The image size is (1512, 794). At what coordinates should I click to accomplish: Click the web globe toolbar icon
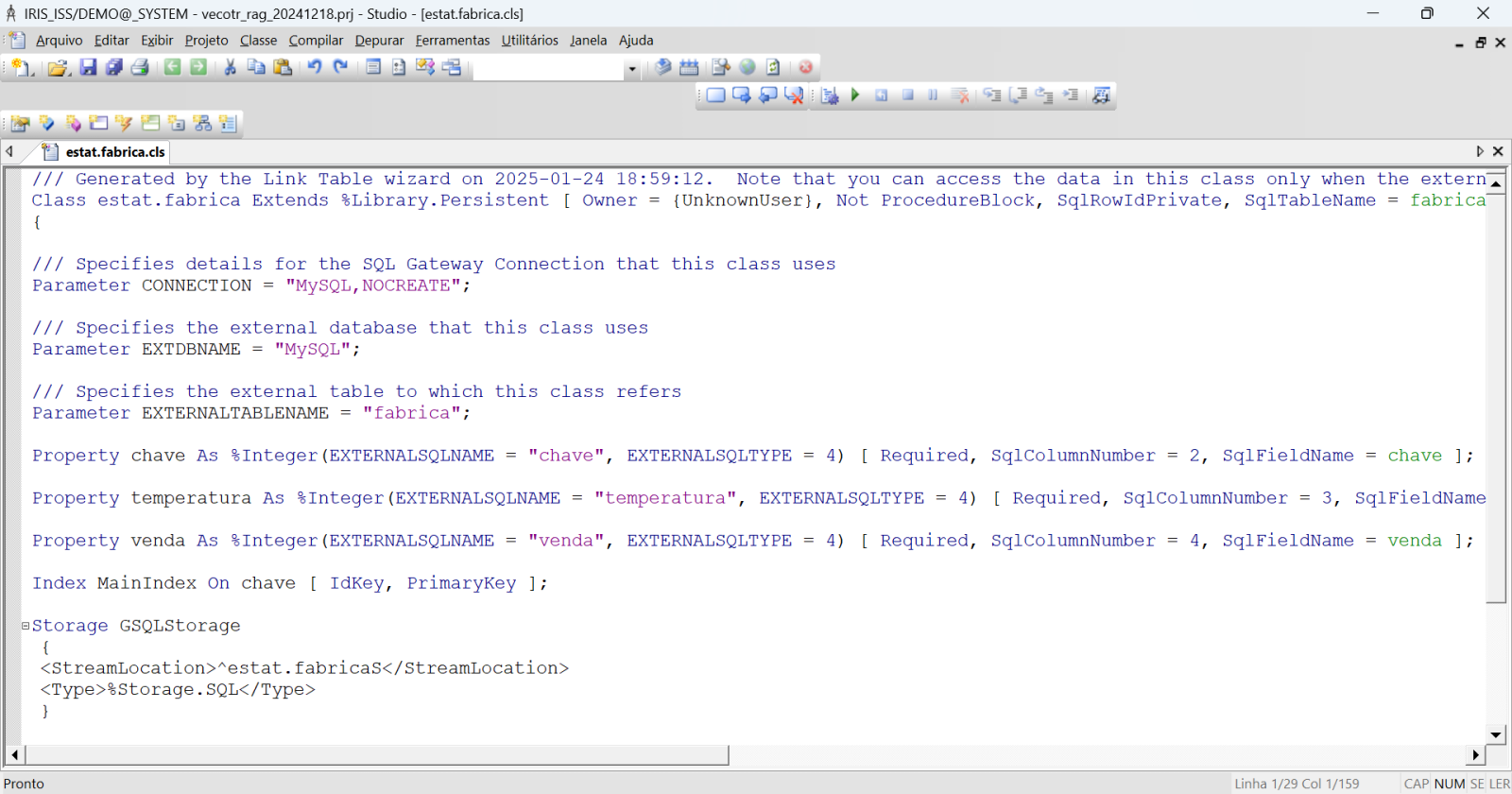tap(747, 67)
